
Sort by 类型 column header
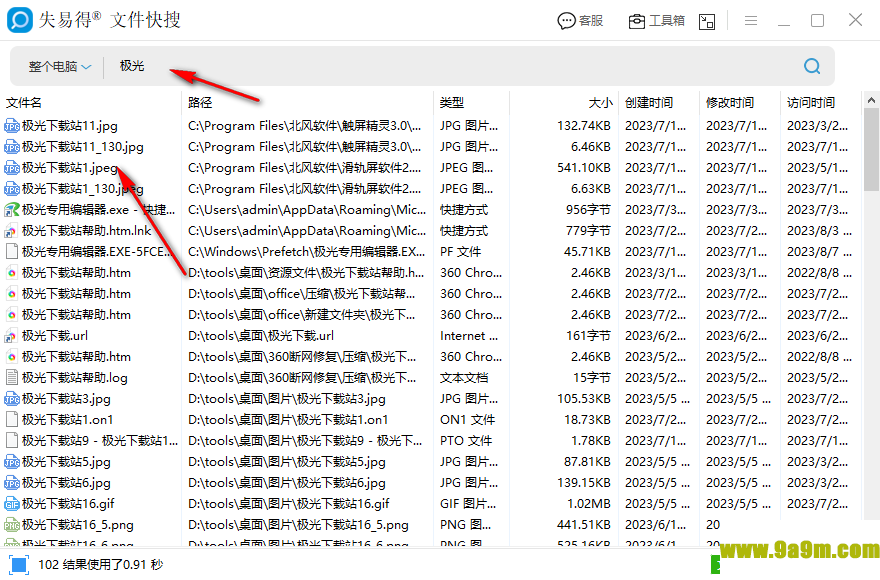pyautogui.click(x=451, y=103)
